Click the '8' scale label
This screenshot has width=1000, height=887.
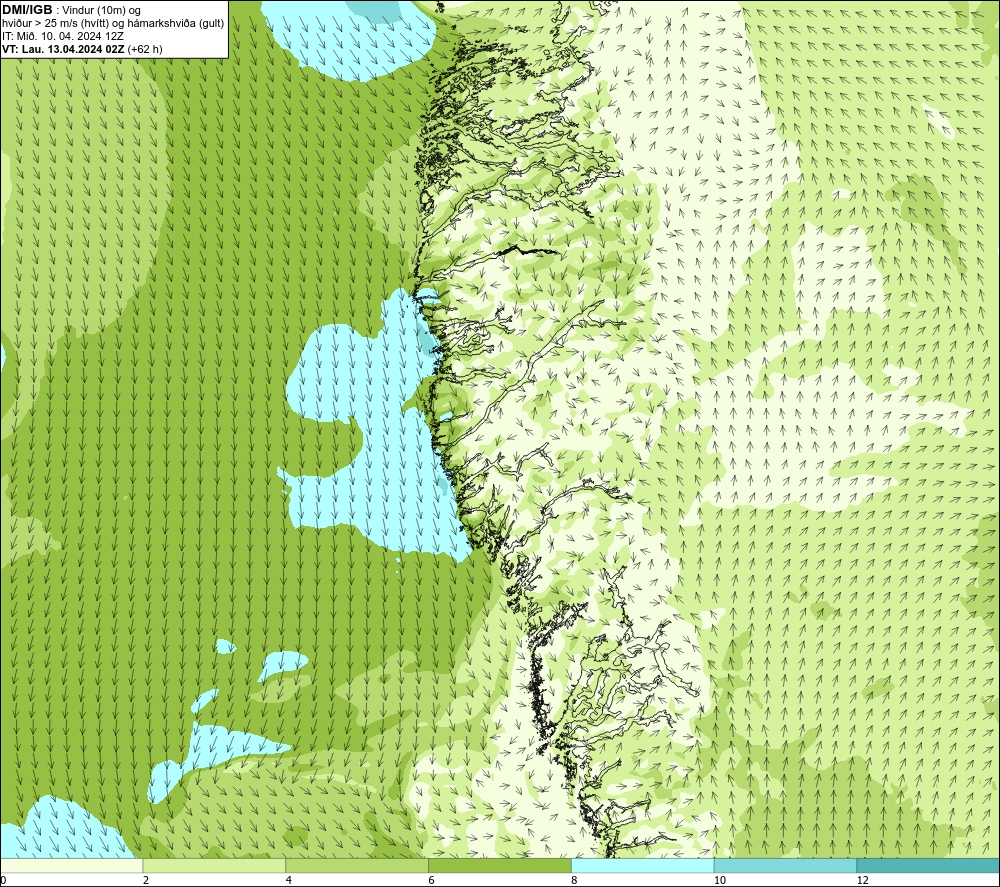pos(575,880)
